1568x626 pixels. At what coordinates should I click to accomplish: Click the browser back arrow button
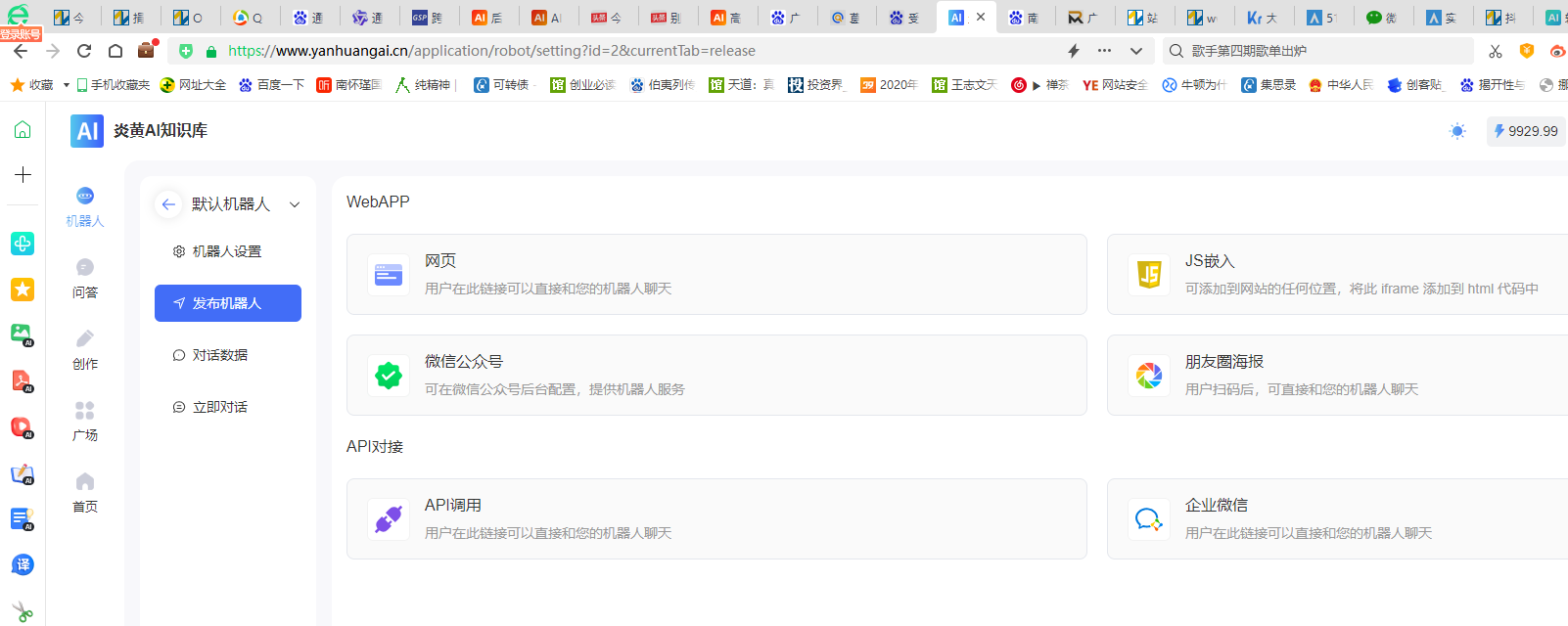point(21,51)
